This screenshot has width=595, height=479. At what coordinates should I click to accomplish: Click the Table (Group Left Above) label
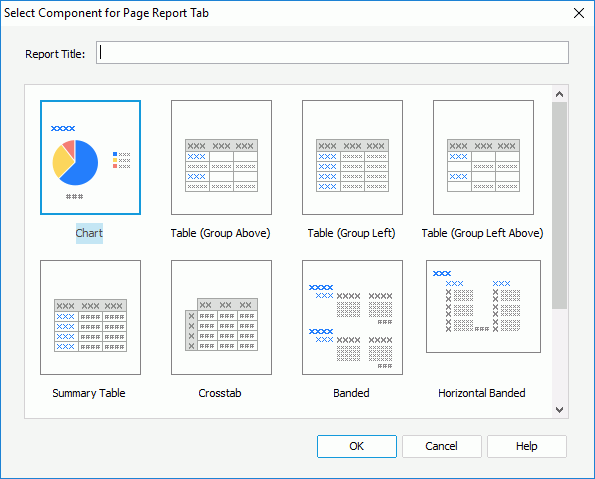tap(482, 233)
